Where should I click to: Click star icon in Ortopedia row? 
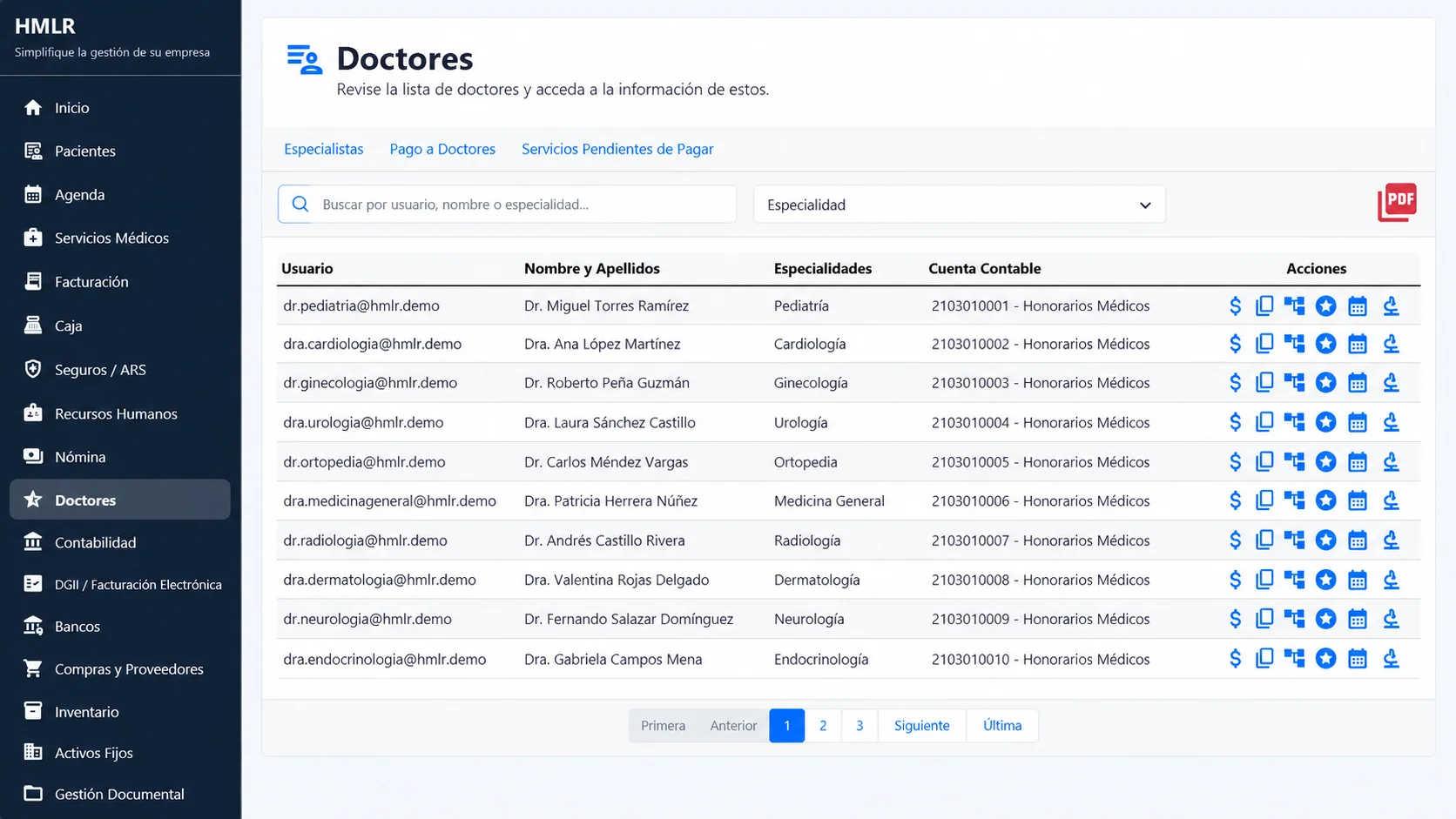point(1325,462)
